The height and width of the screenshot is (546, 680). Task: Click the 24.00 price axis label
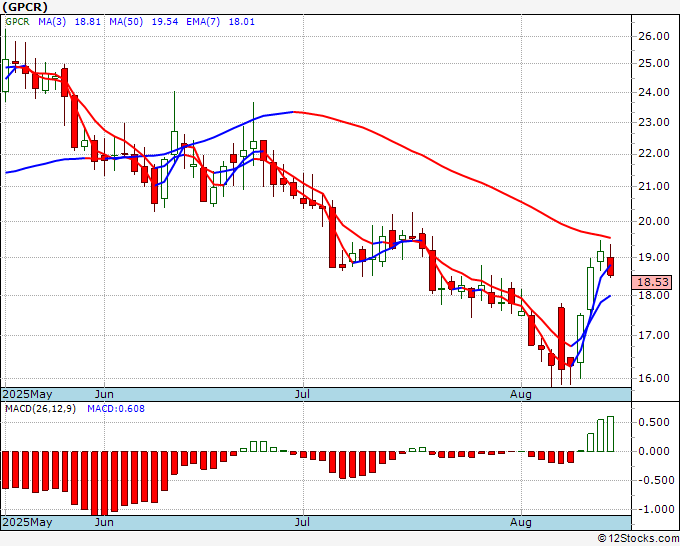654,92
